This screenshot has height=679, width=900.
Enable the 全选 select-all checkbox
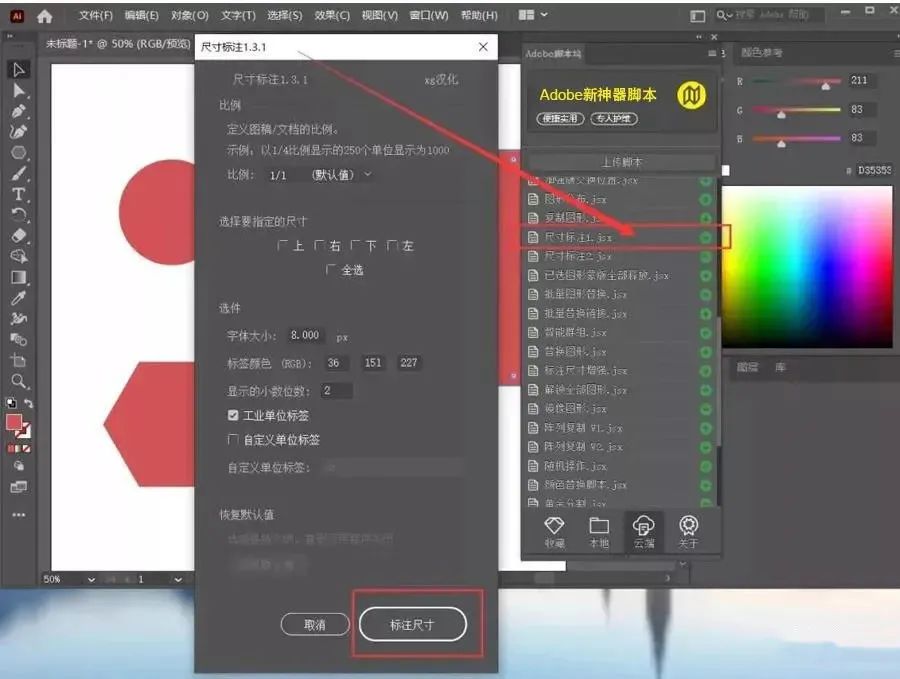[x=332, y=270]
